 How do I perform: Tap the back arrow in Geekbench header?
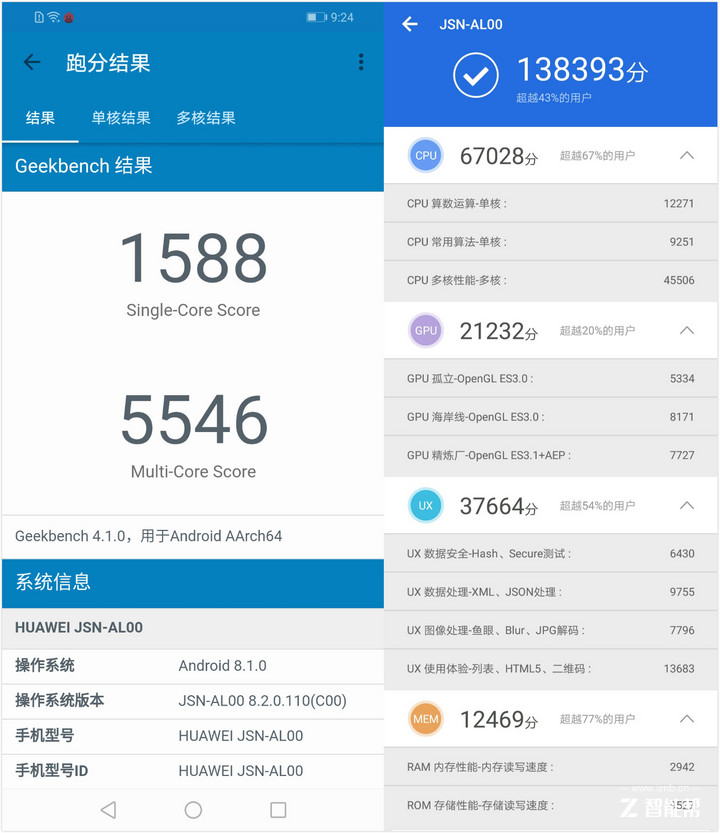pyautogui.click(x=32, y=63)
